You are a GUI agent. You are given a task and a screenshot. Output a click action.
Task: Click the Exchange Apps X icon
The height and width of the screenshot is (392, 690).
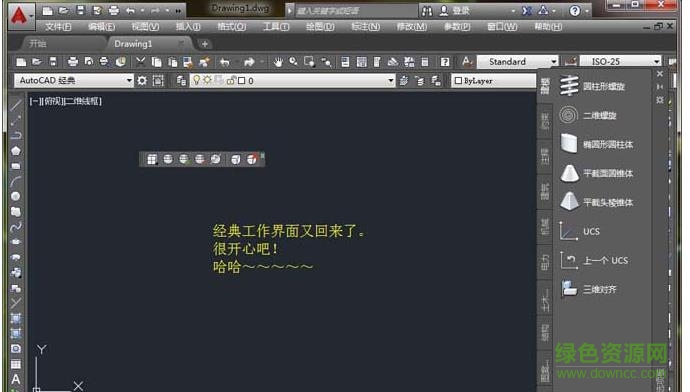526,11
